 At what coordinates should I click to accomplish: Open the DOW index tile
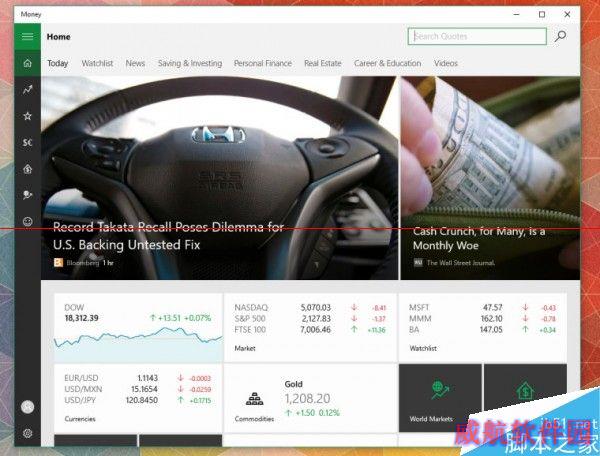point(138,328)
